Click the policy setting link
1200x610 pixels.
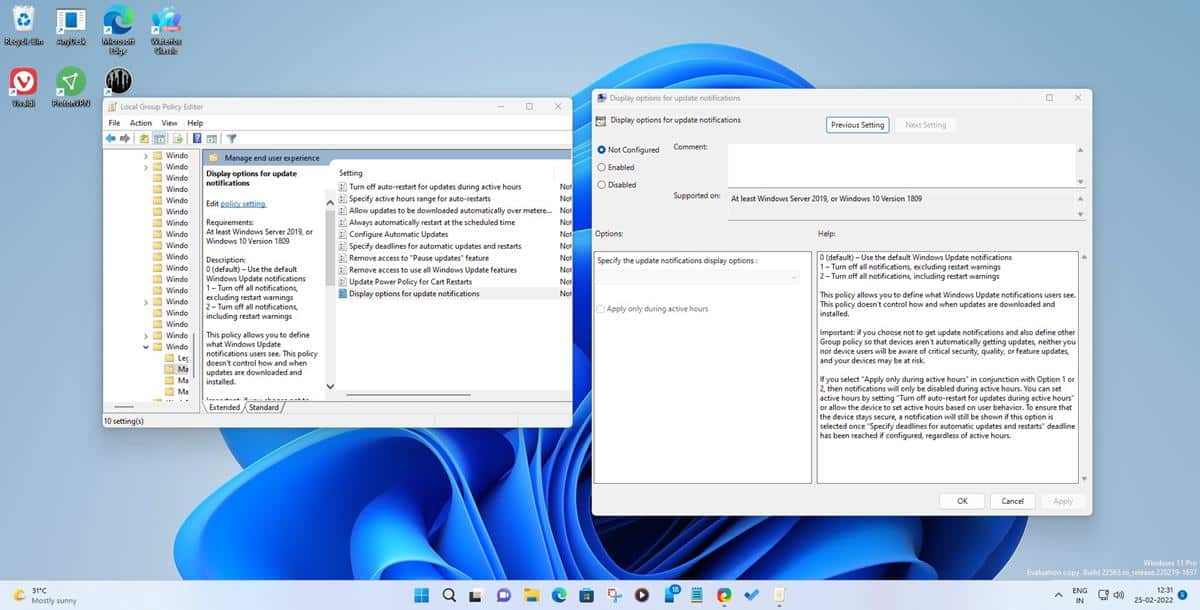[243, 203]
